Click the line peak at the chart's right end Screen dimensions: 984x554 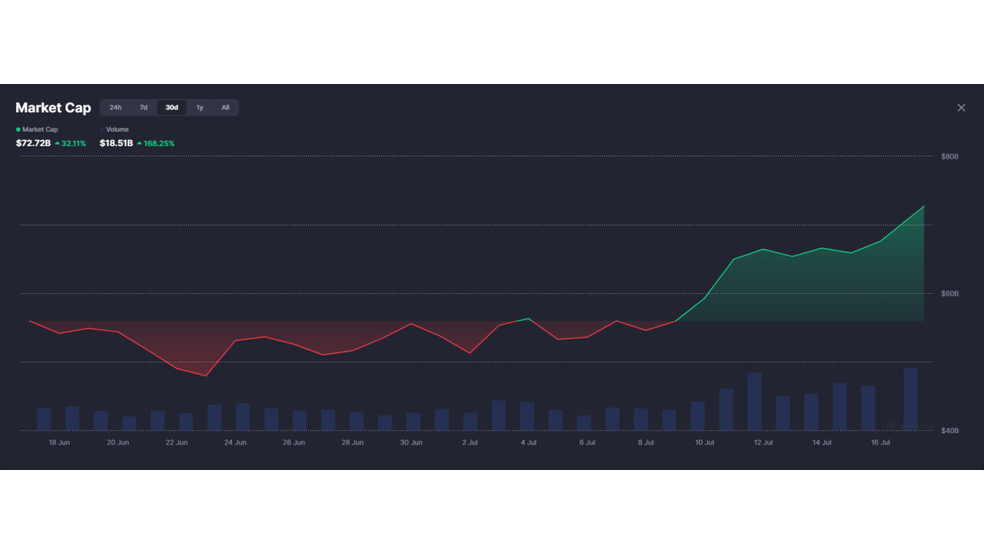[x=924, y=206]
